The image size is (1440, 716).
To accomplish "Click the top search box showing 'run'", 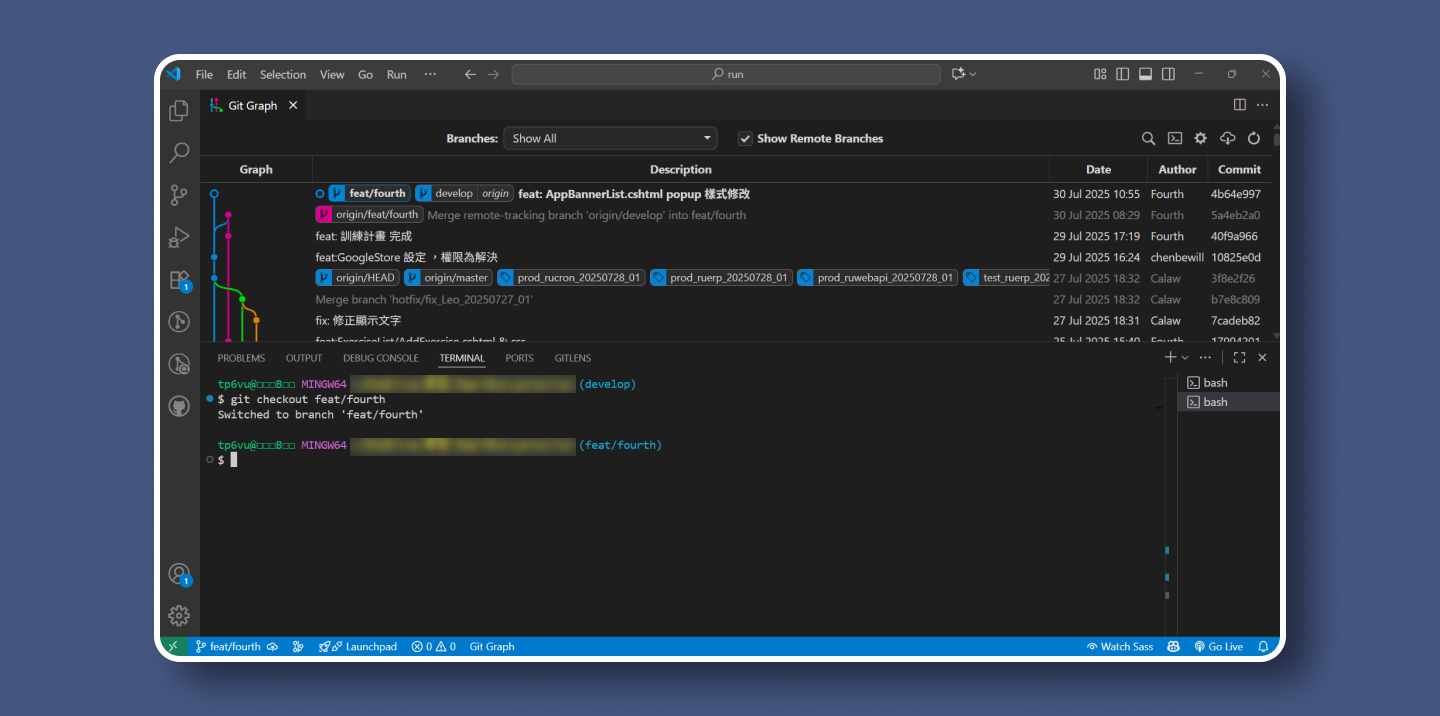I will point(726,74).
